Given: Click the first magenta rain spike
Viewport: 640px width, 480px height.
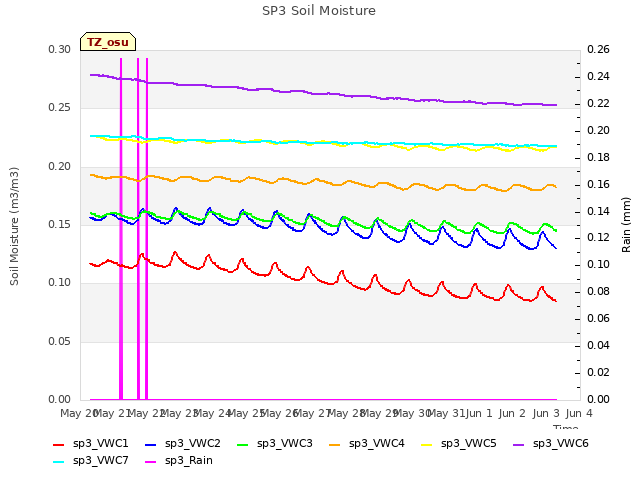Looking at the screenshot, I should [x=121, y=229].
